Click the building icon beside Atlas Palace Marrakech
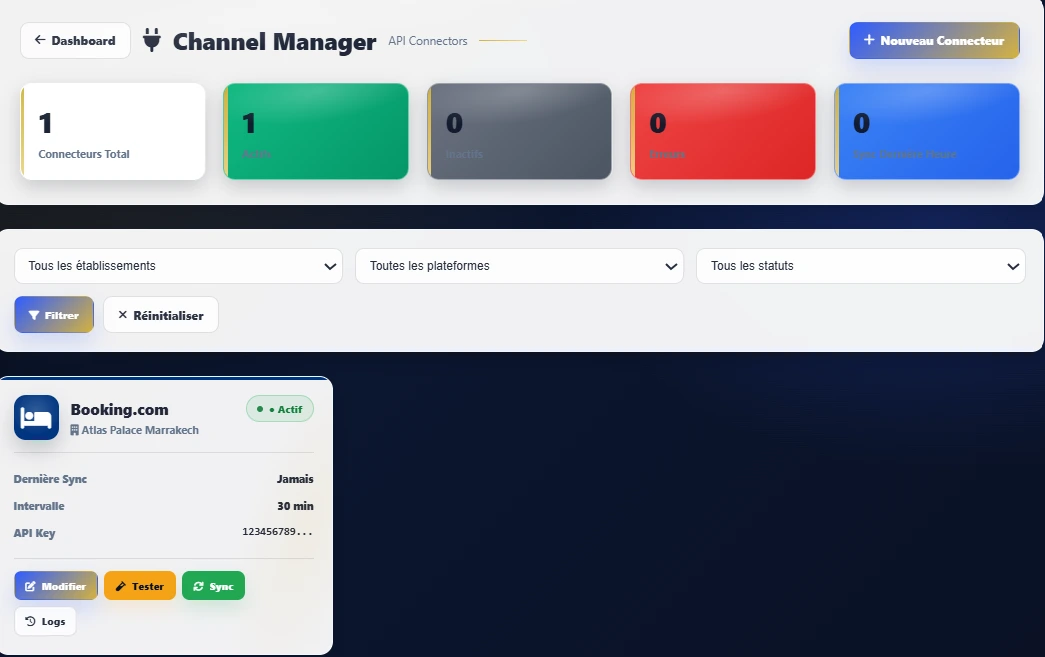The image size is (1045, 657). coord(77,430)
